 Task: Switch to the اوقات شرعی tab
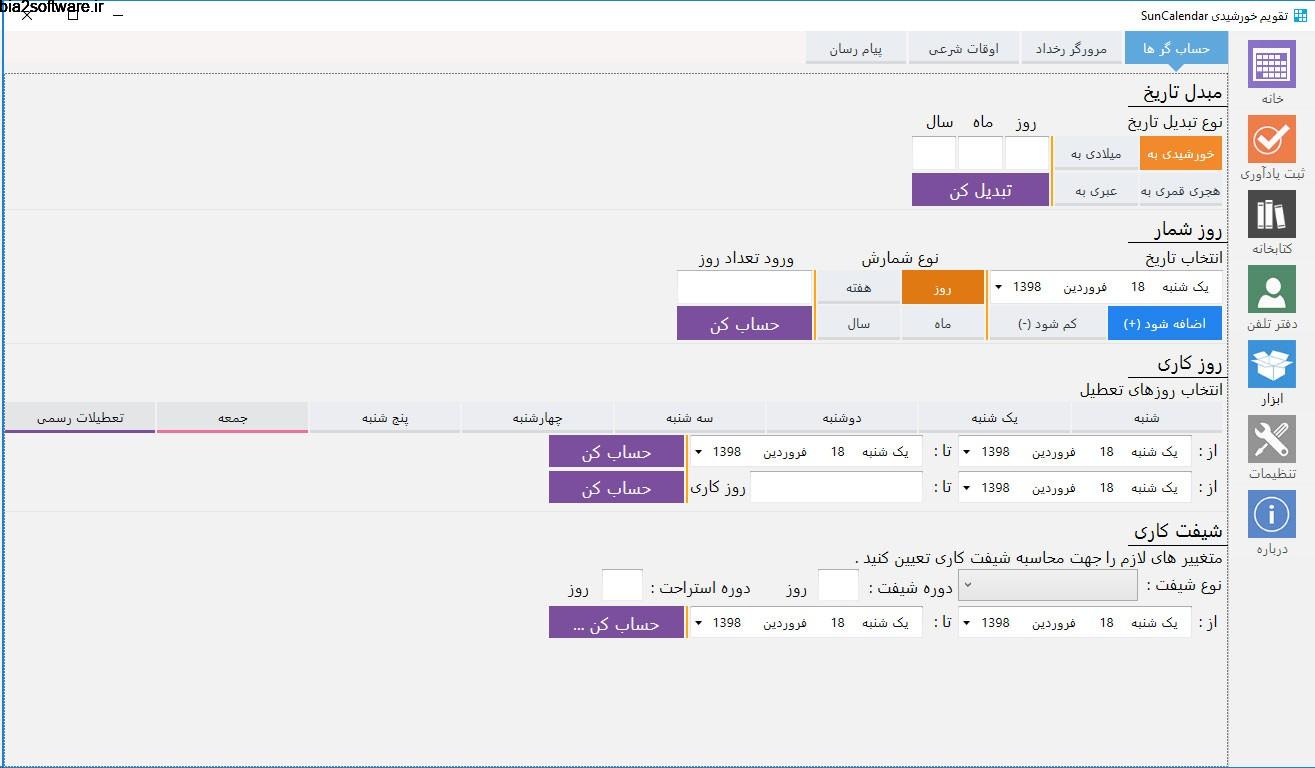click(963, 47)
